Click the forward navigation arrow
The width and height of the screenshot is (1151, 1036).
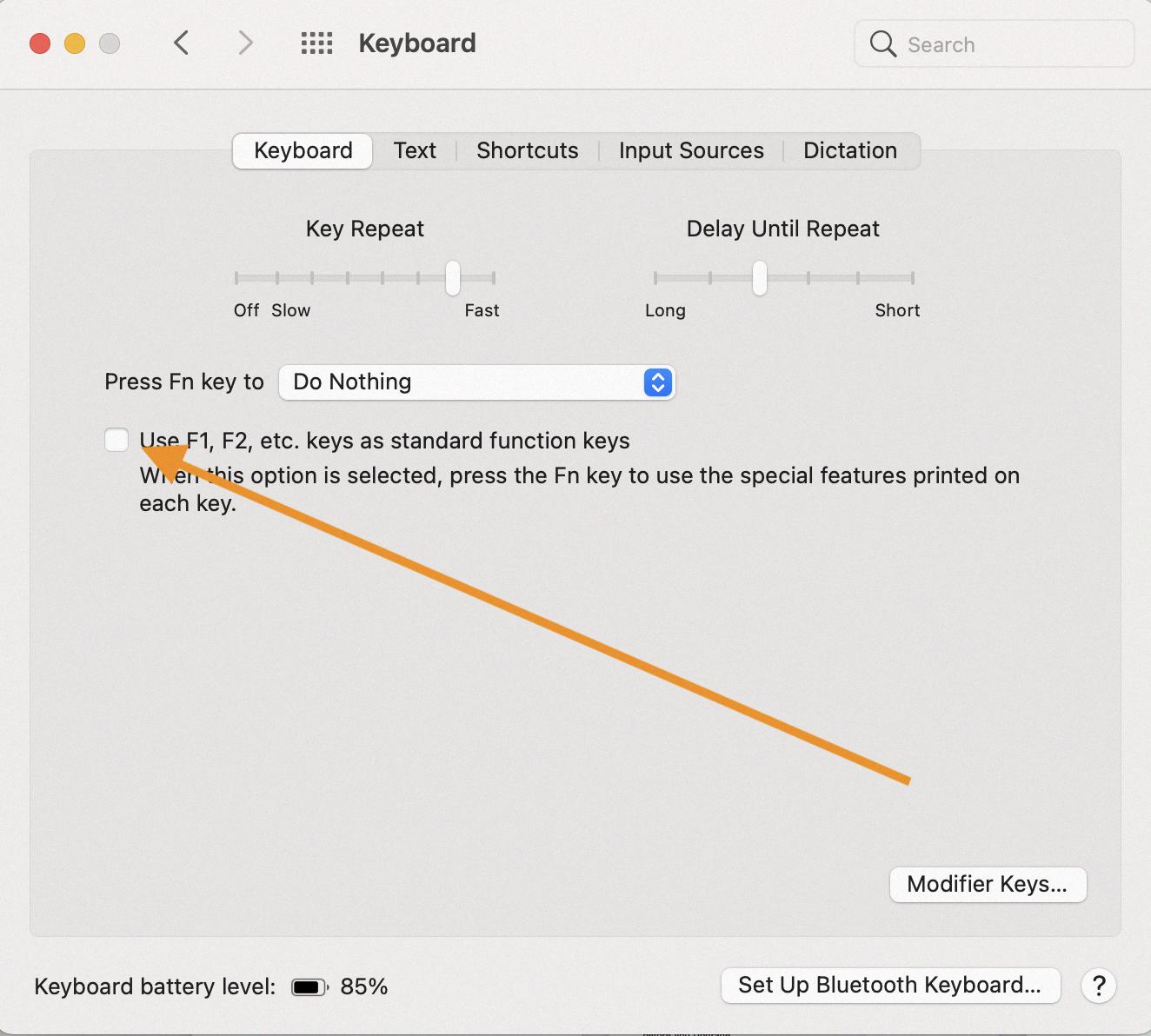pyautogui.click(x=244, y=43)
